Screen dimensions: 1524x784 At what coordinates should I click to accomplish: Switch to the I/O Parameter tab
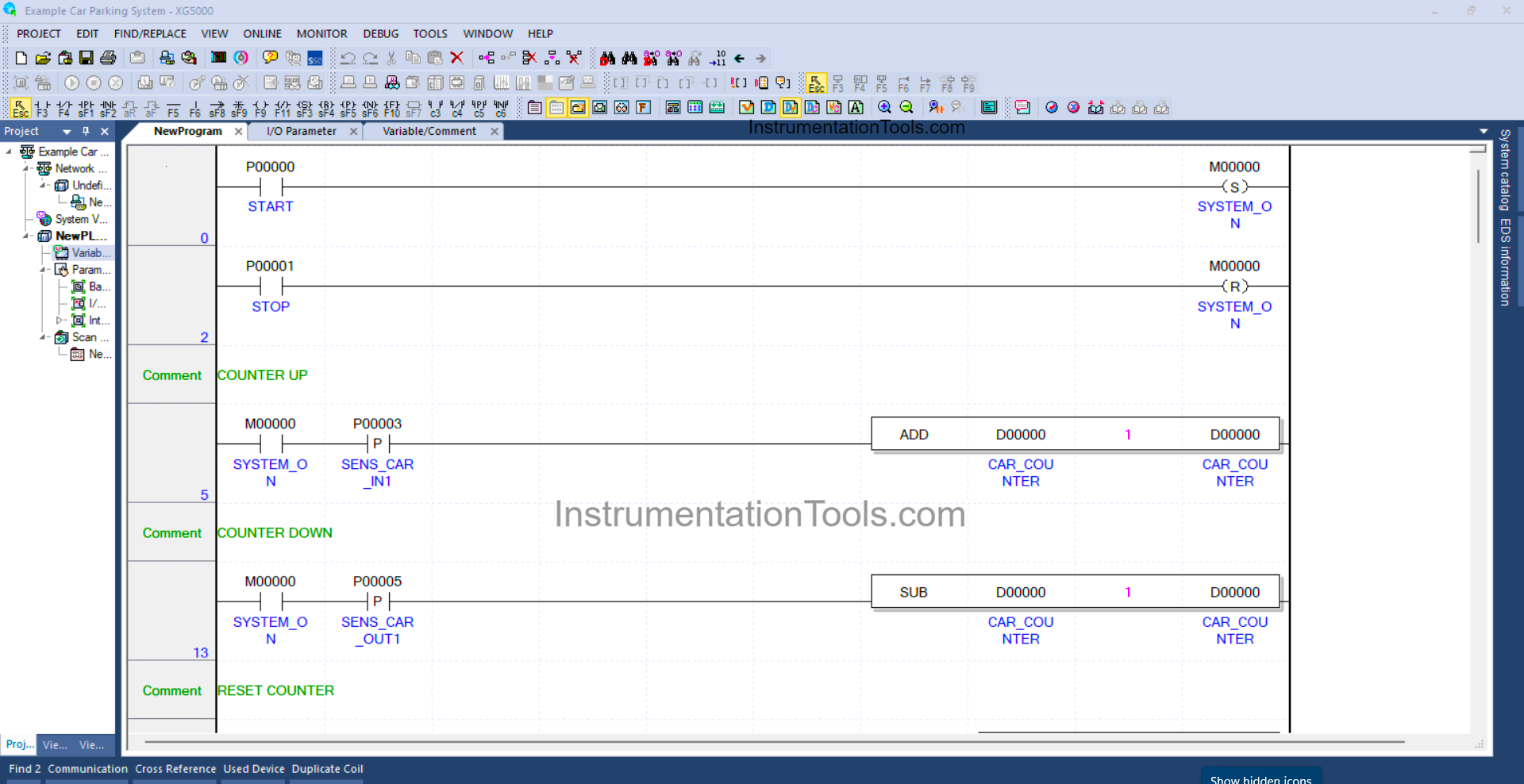click(x=302, y=131)
